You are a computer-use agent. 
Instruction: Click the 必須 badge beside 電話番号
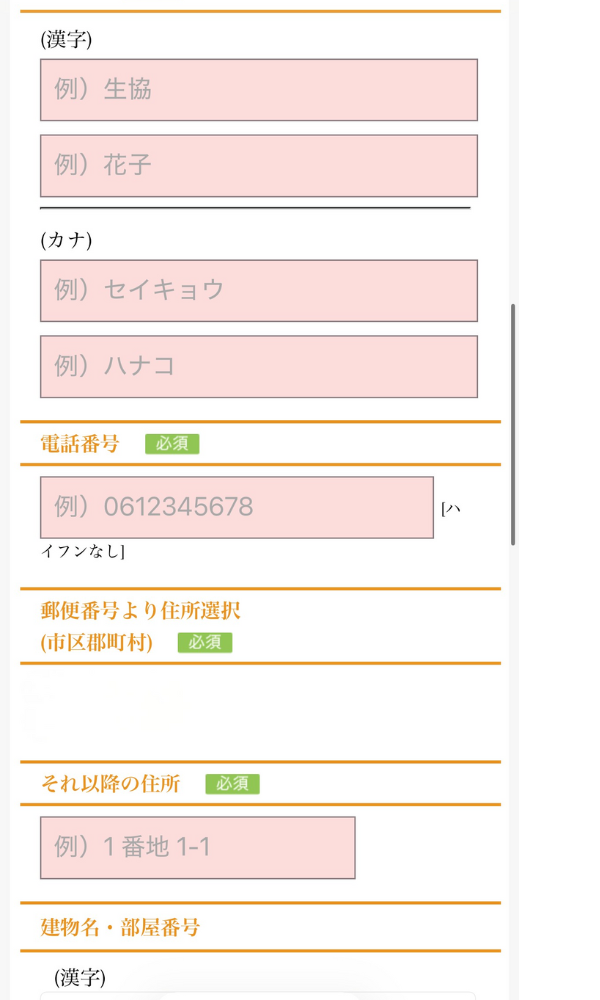point(172,444)
